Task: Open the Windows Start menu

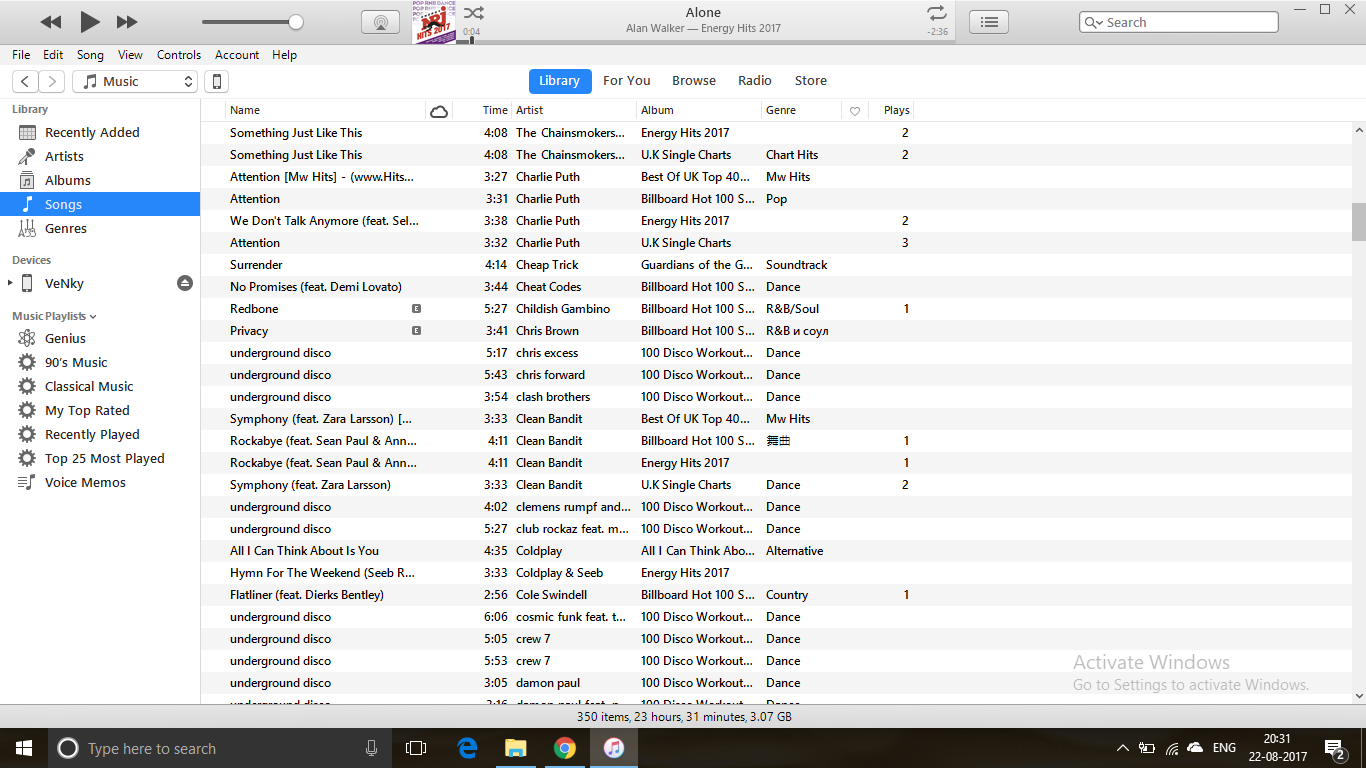Action: pos(23,748)
